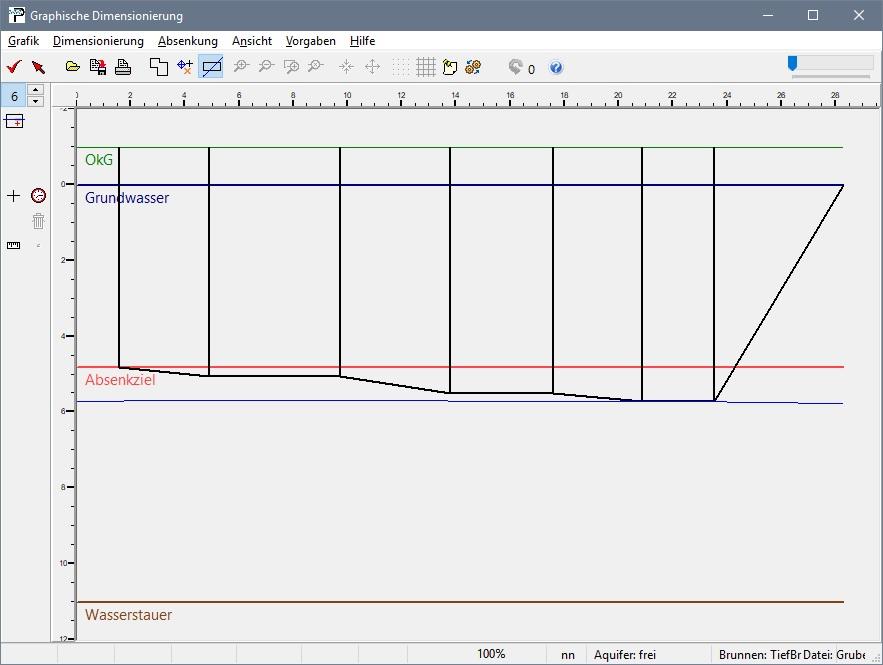
Task: Open the Dimensionierung menu
Action: pos(98,41)
